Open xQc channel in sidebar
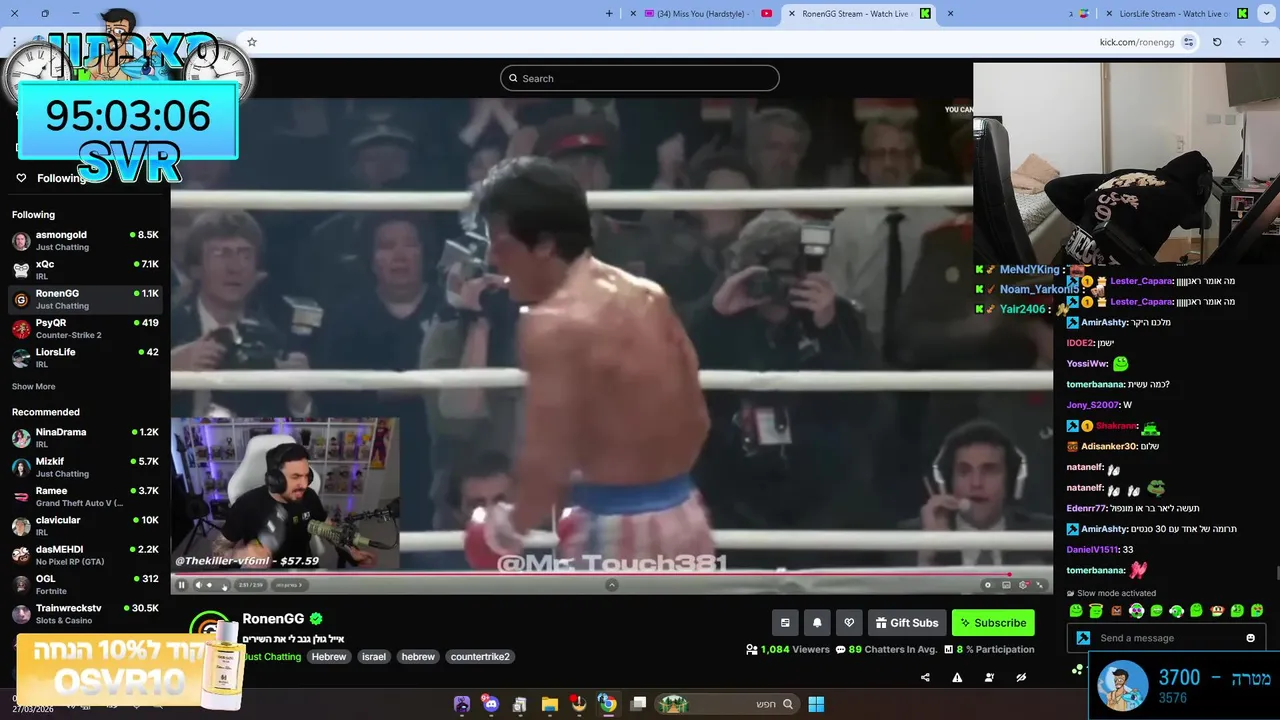 coord(85,269)
